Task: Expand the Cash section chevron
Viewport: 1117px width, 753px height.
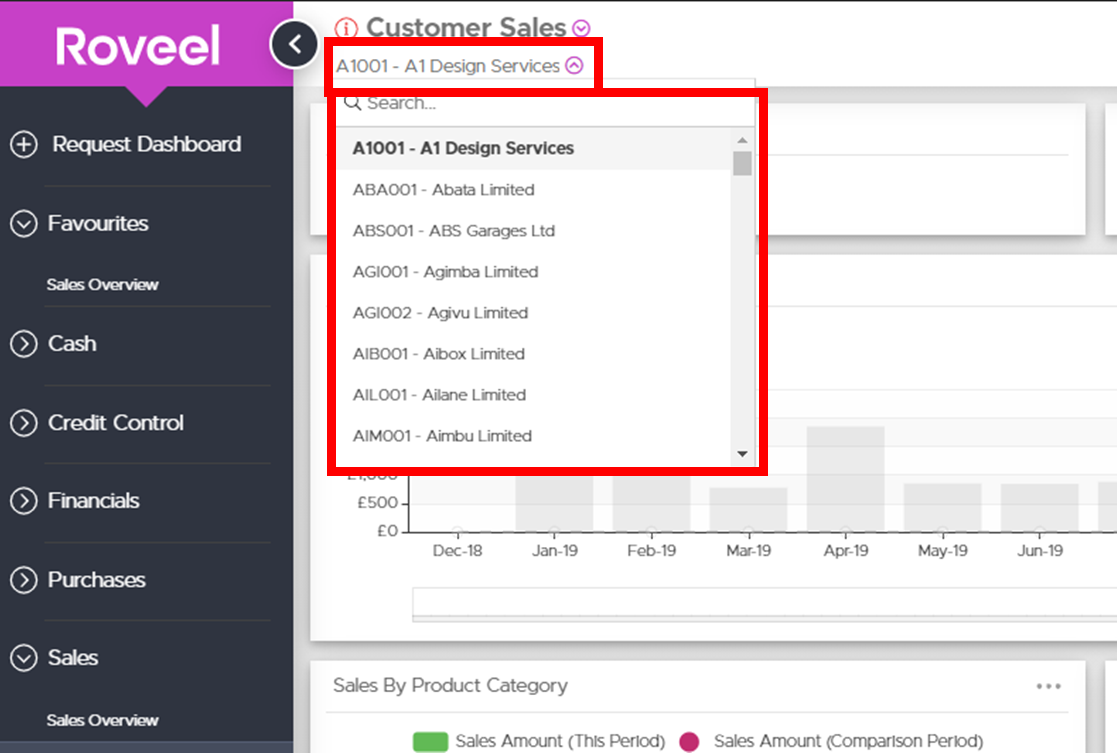Action: click(24, 344)
